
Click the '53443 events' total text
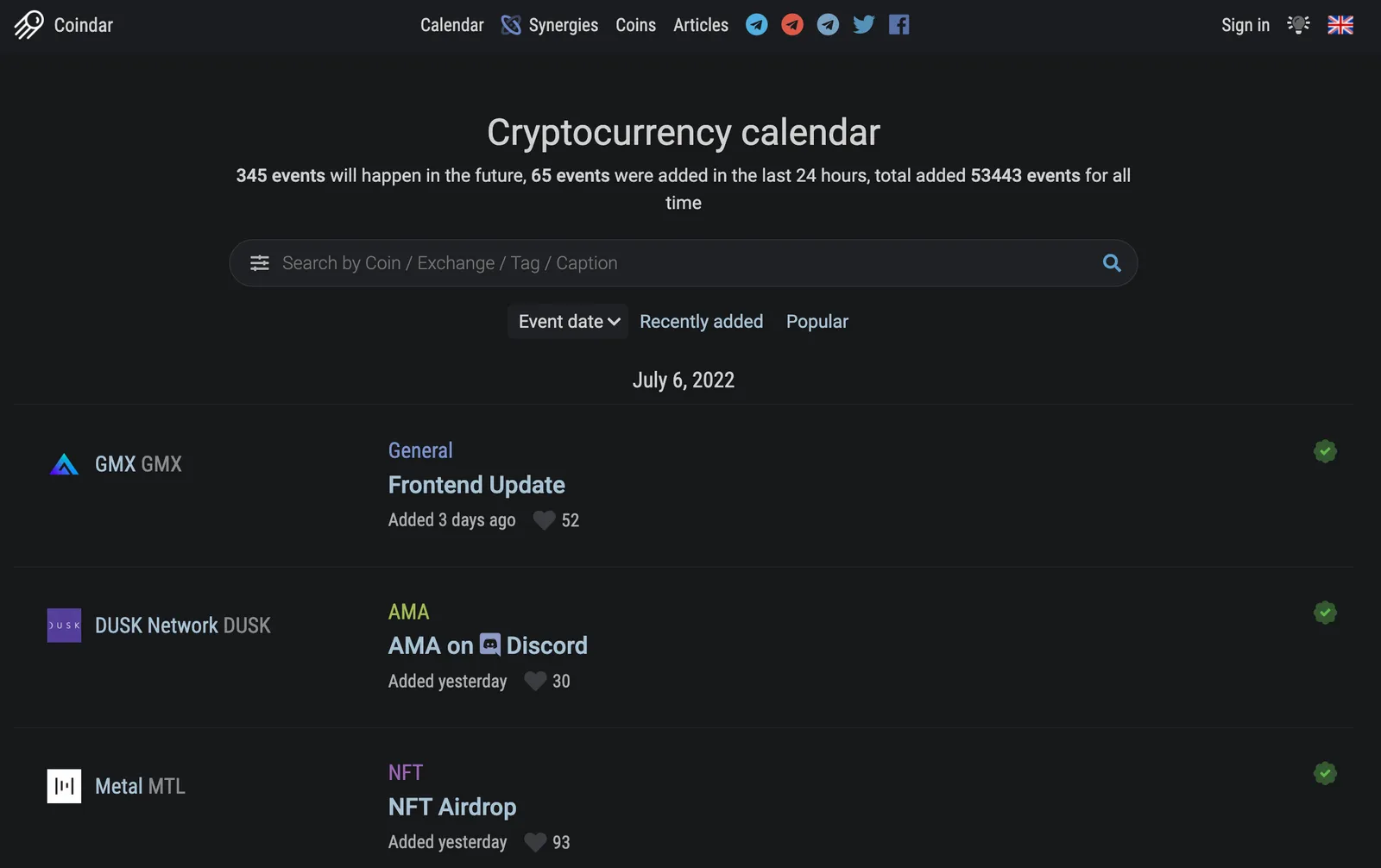[x=1025, y=176]
